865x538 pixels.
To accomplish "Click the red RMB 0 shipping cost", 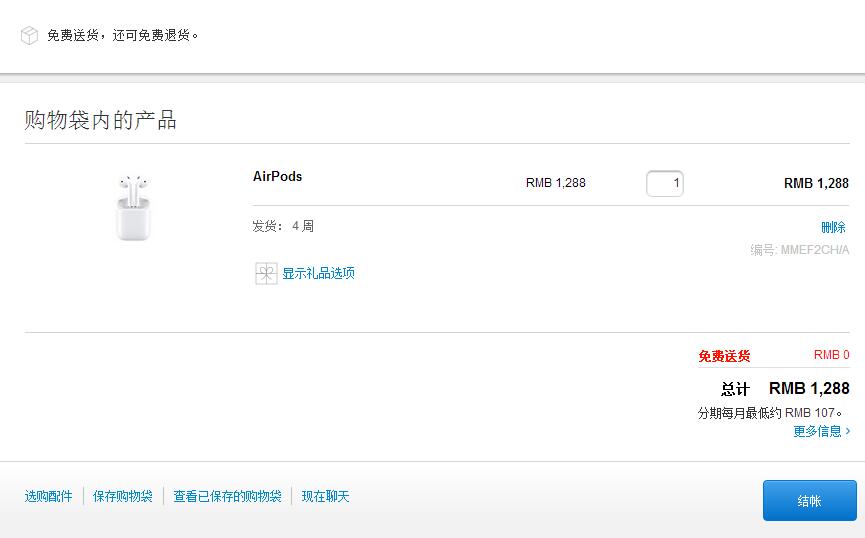I will (x=831, y=355).
